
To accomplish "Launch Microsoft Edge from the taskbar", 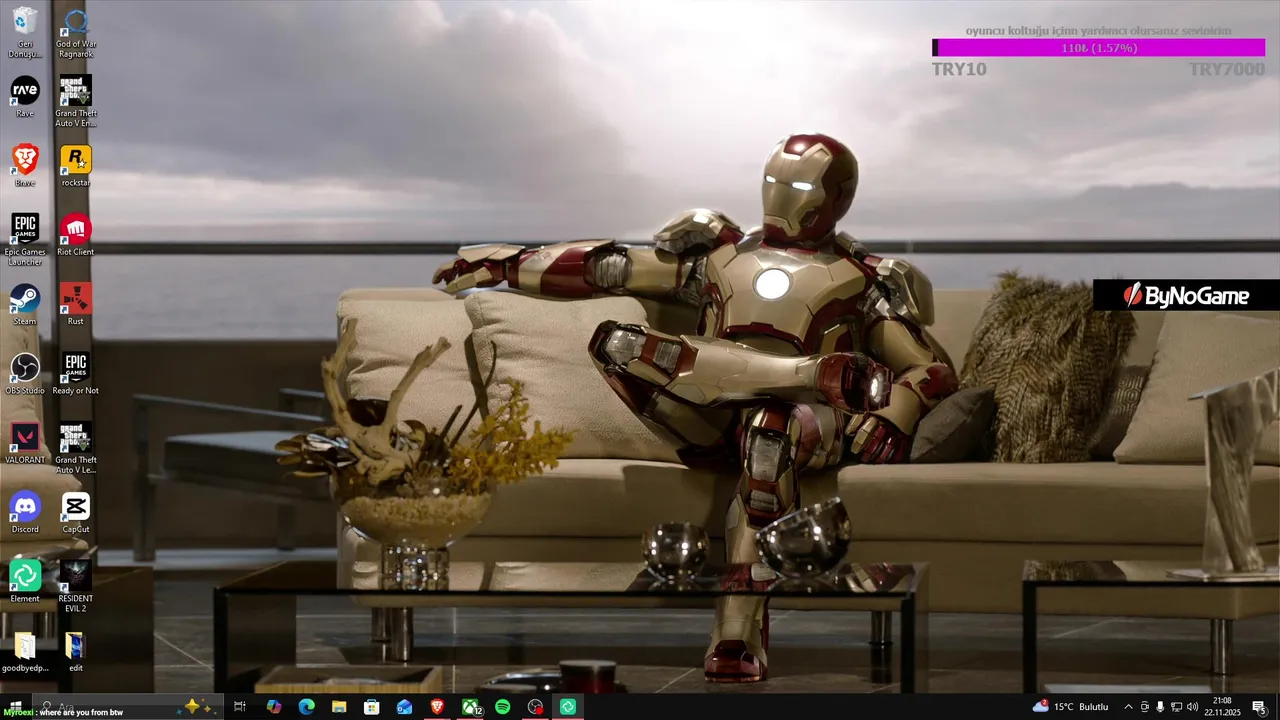I will pyautogui.click(x=307, y=707).
